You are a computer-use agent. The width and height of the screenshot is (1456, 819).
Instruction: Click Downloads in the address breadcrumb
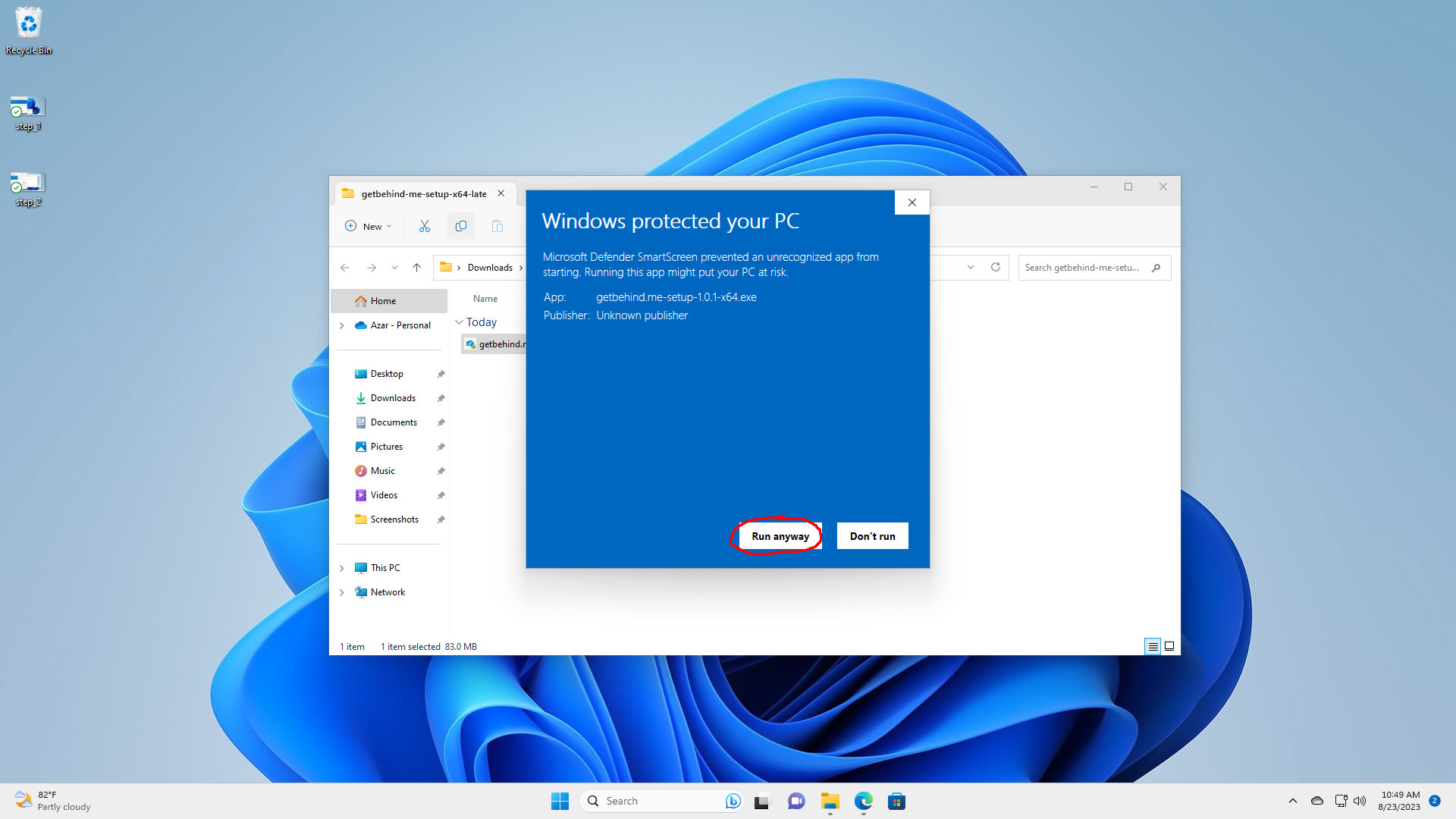(x=490, y=268)
